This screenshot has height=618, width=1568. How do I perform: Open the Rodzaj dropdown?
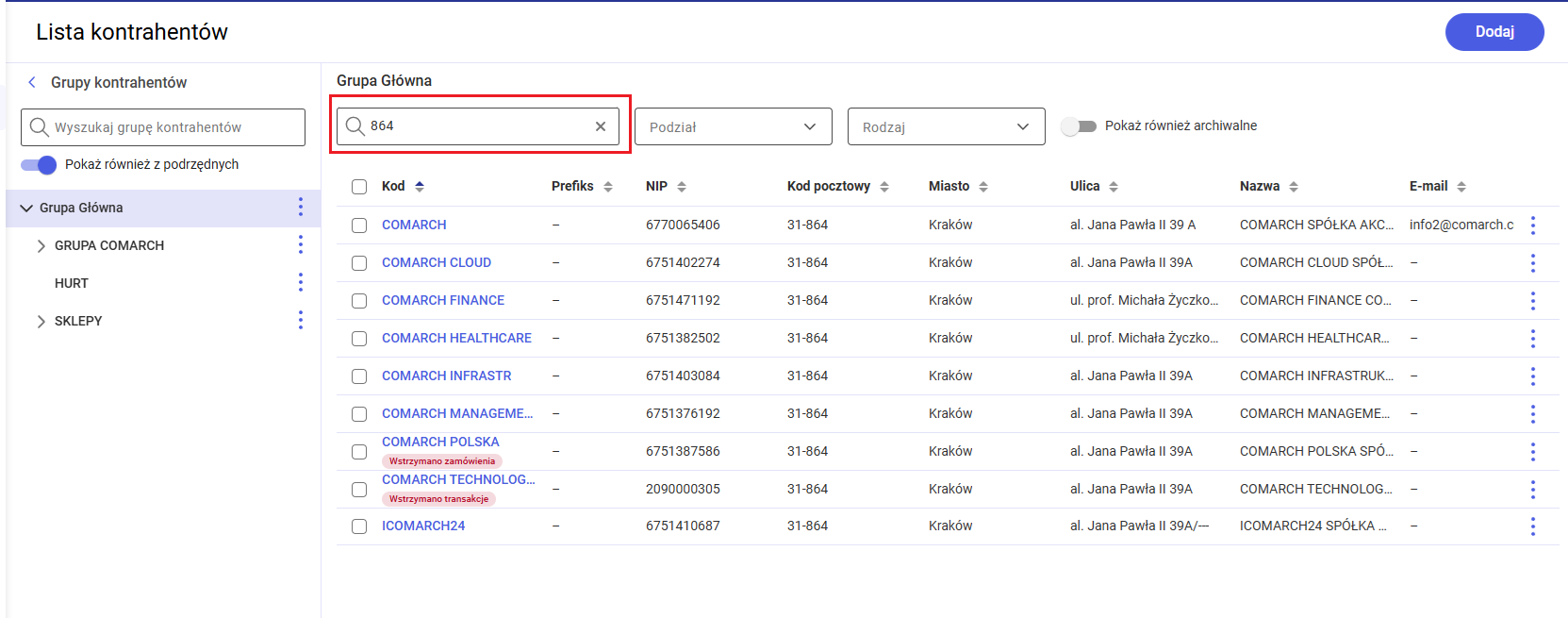pyautogui.click(x=946, y=127)
